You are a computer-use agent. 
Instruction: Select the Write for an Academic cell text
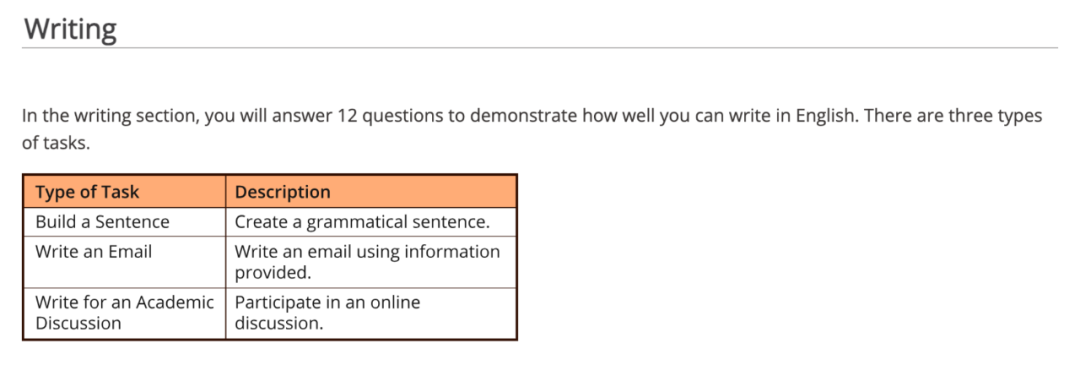coord(125,302)
